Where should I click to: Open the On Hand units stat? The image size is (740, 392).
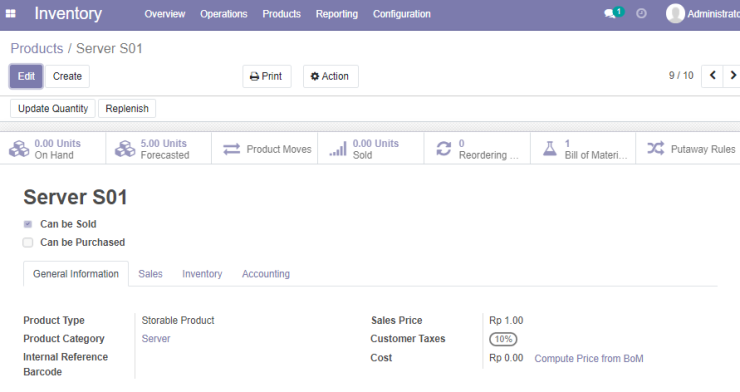click(53, 149)
